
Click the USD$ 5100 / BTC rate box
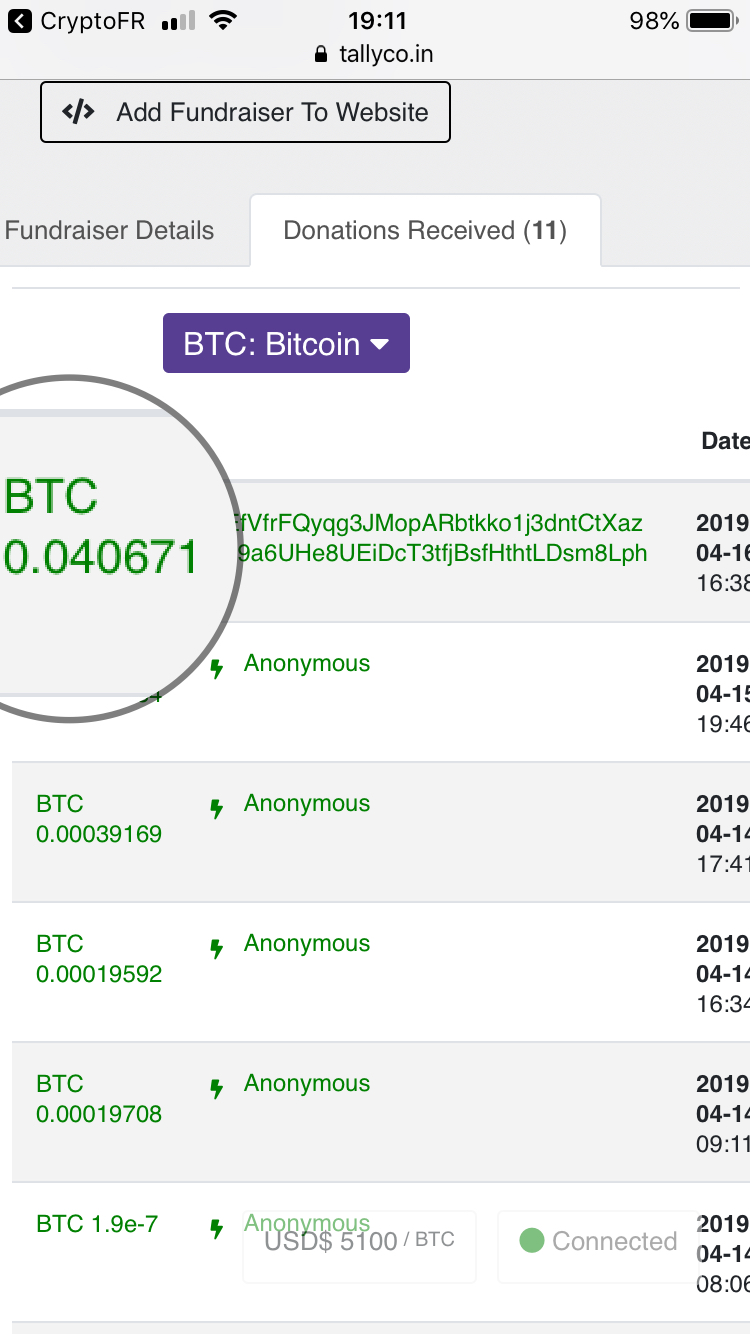359,1241
